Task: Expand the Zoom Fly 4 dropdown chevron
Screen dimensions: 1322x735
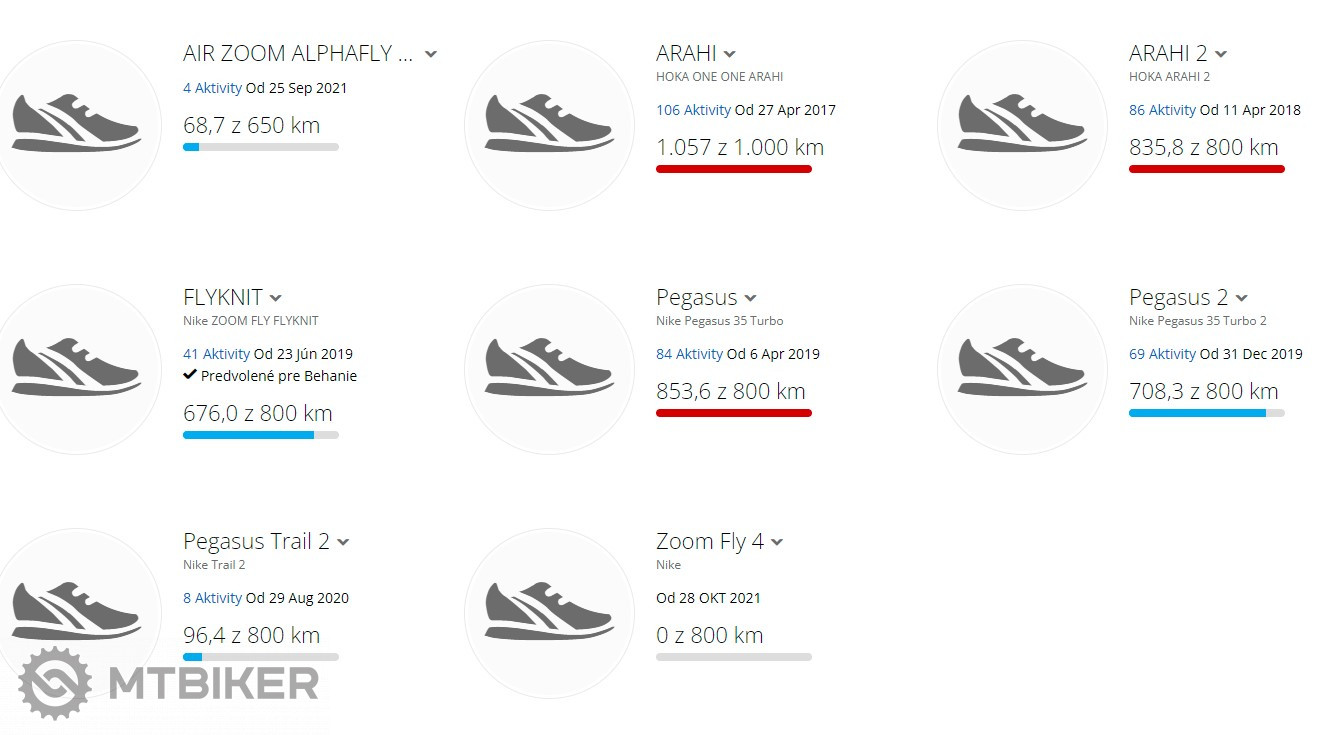Action: [777, 542]
